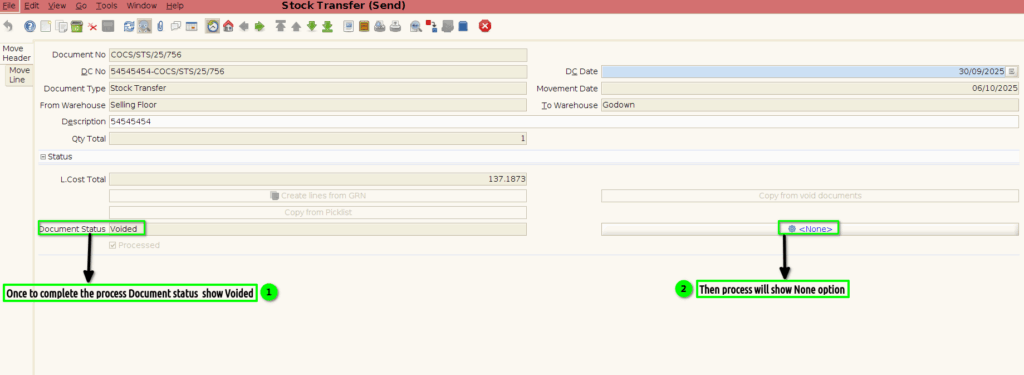Open the Help menu
This screenshot has height=375, width=1024.
[174, 5]
